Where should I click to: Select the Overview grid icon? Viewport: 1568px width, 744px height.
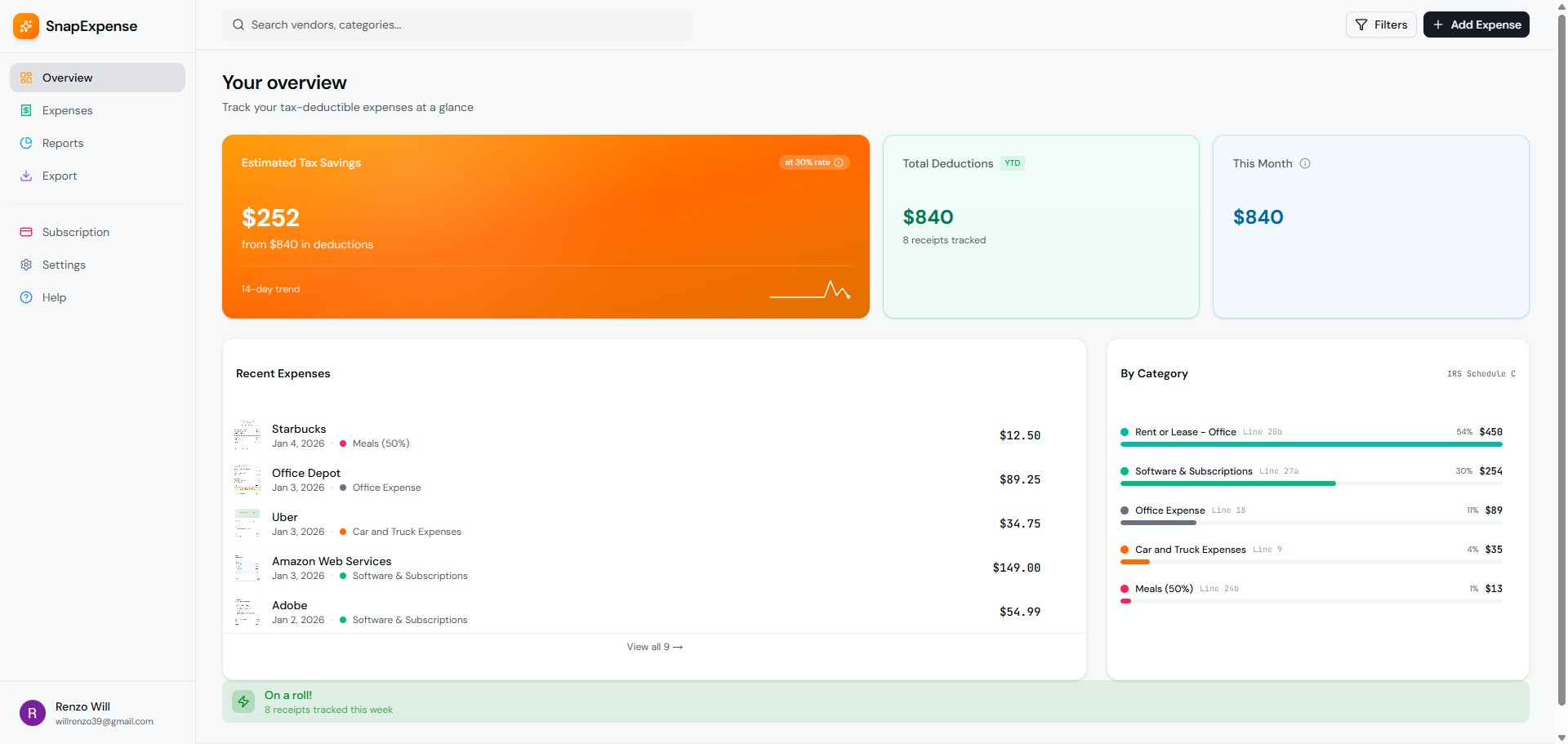click(x=27, y=78)
